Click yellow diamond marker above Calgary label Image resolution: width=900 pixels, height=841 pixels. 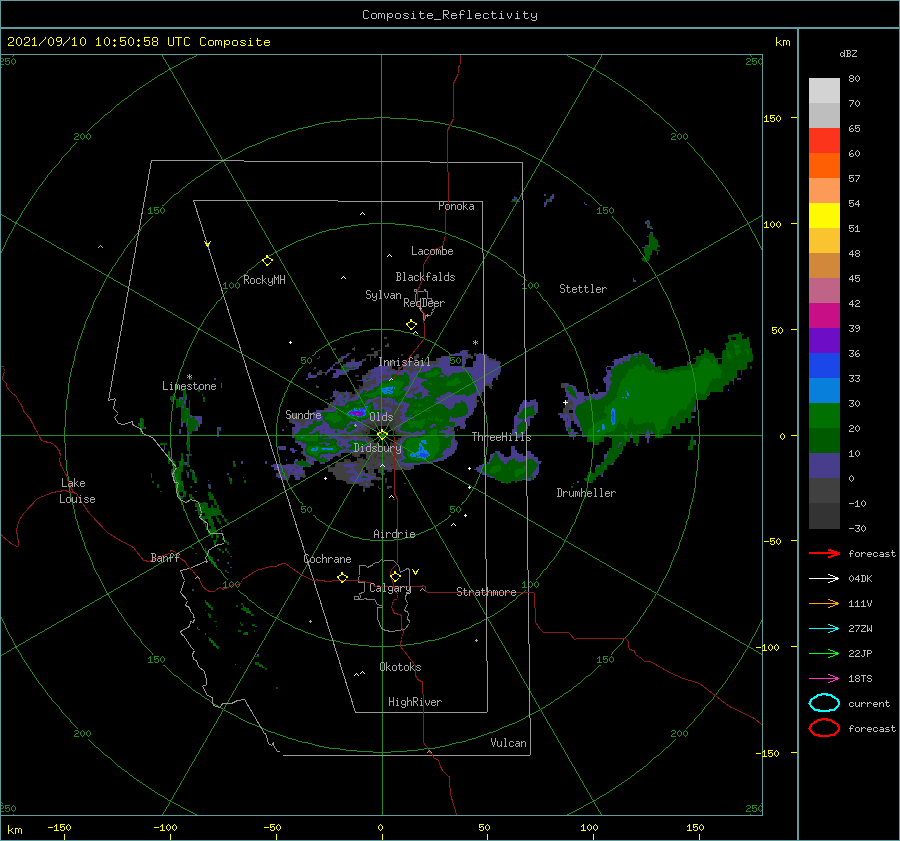pos(395,576)
